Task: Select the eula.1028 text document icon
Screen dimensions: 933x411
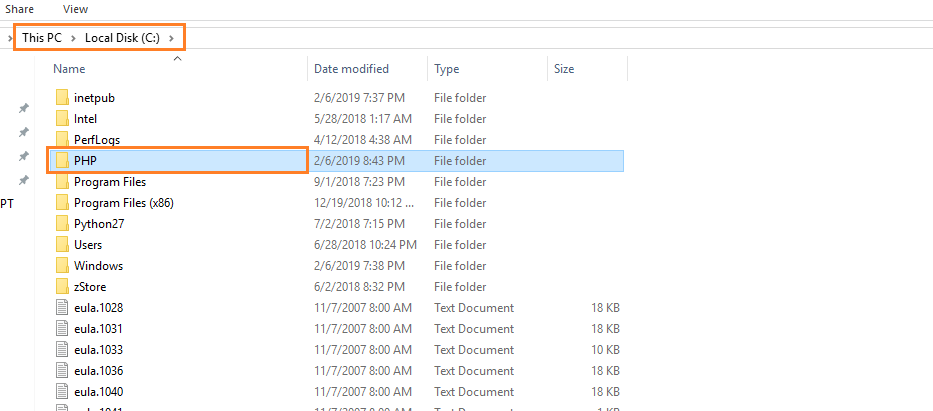Action: 62,308
